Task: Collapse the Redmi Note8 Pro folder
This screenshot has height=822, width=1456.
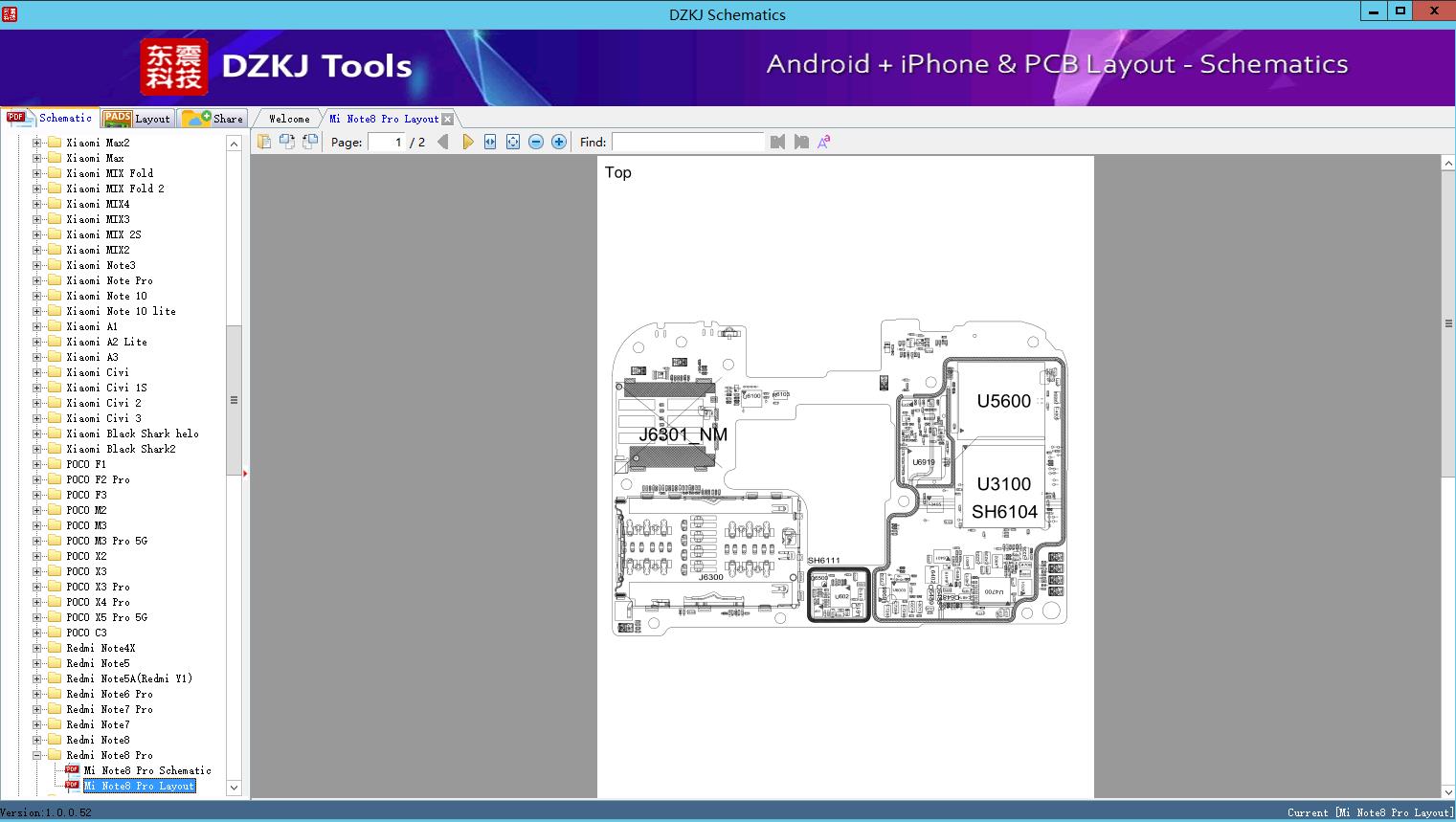Action: [36, 755]
